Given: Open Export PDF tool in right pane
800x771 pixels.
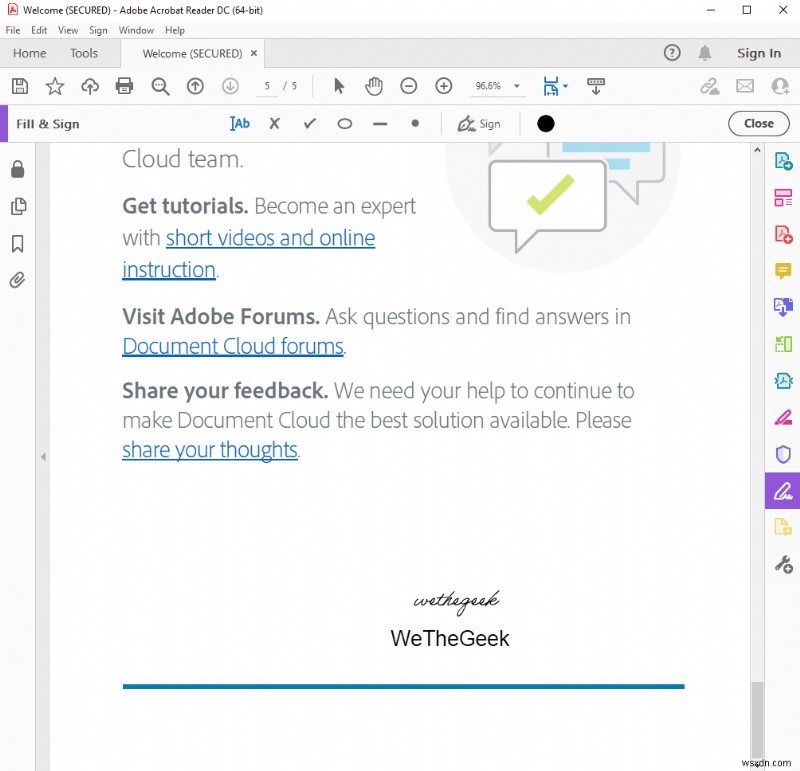Looking at the screenshot, I should click(x=783, y=161).
